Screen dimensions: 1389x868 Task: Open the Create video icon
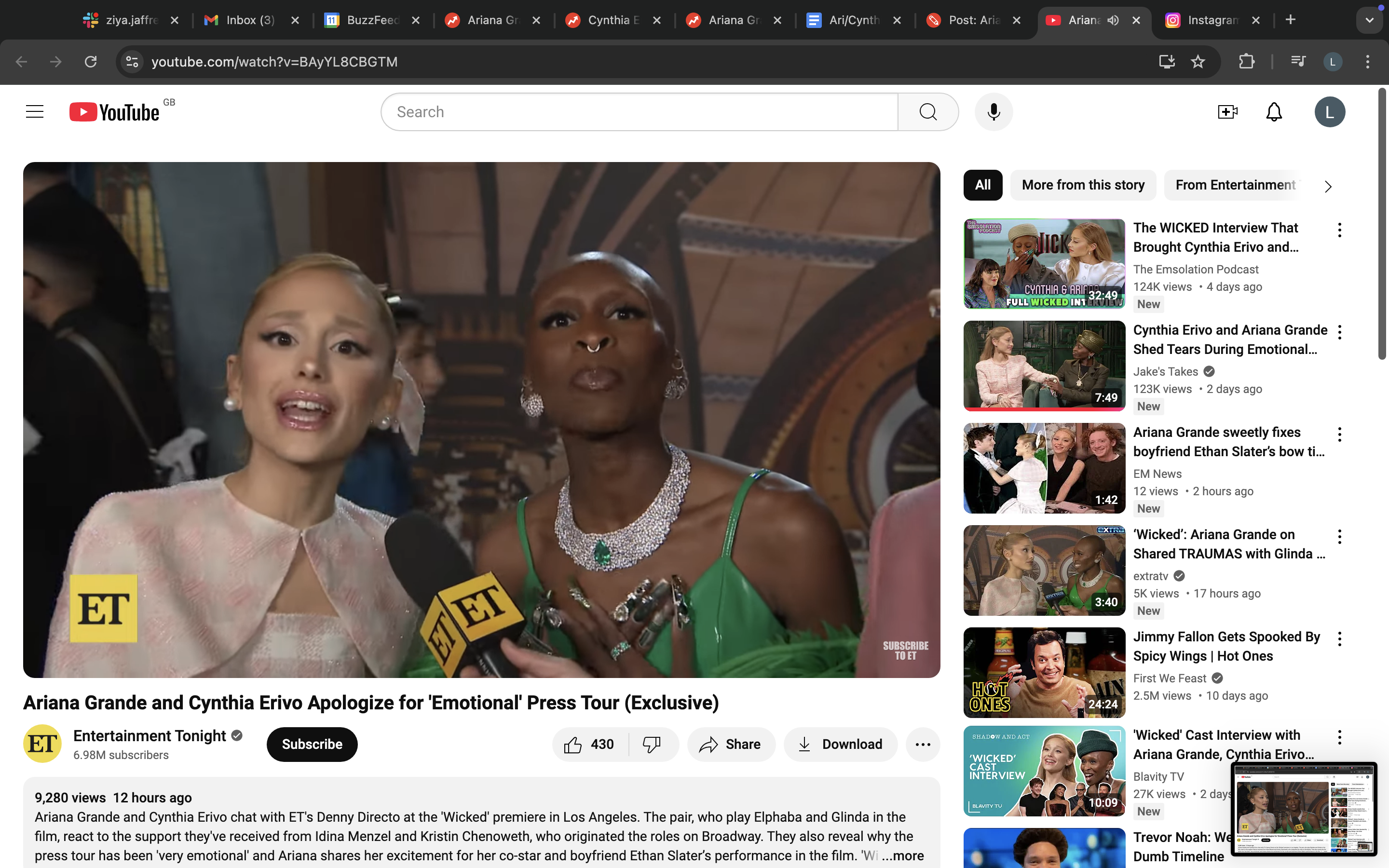(x=1227, y=112)
